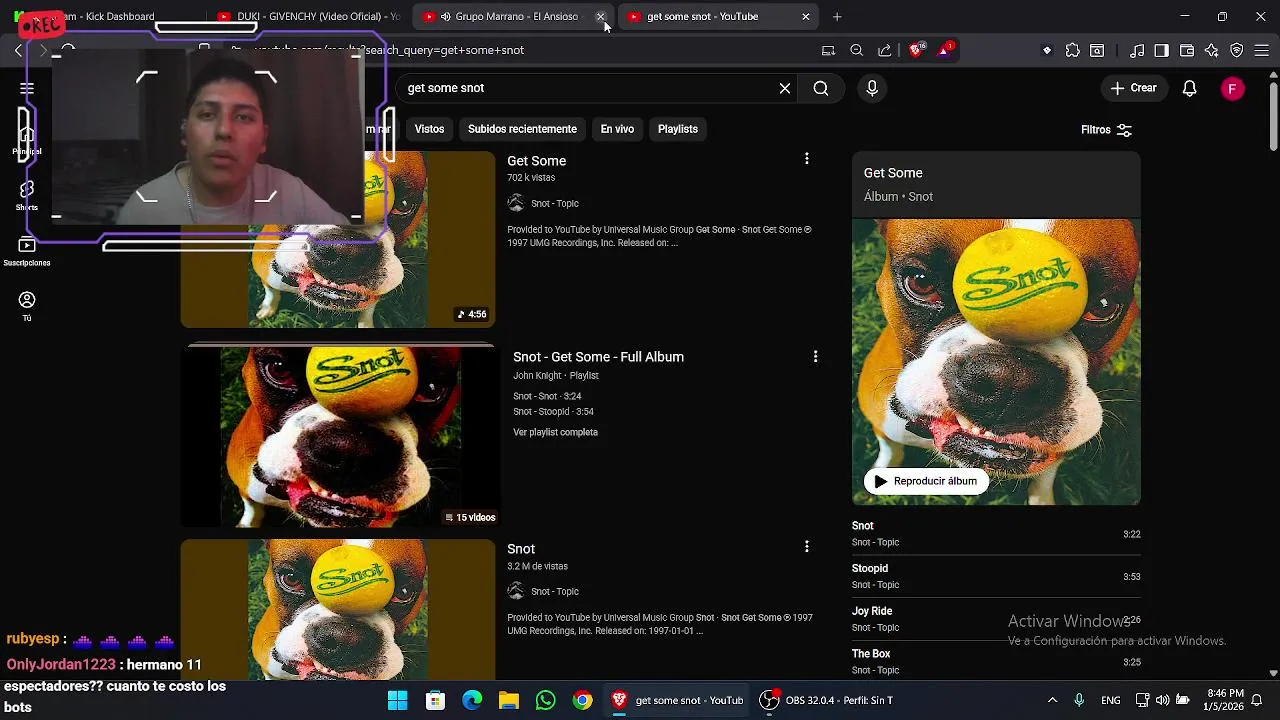
Task: Open Brave Rewards icon
Action: (945, 50)
